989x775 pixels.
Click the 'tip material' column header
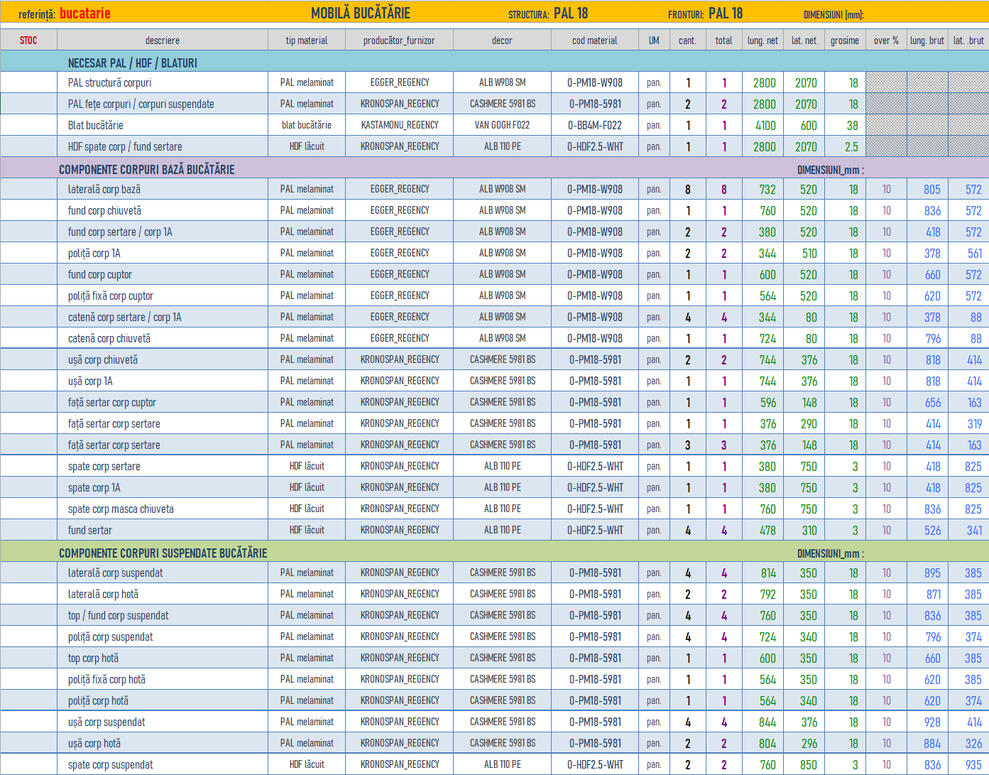tap(306, 40)
